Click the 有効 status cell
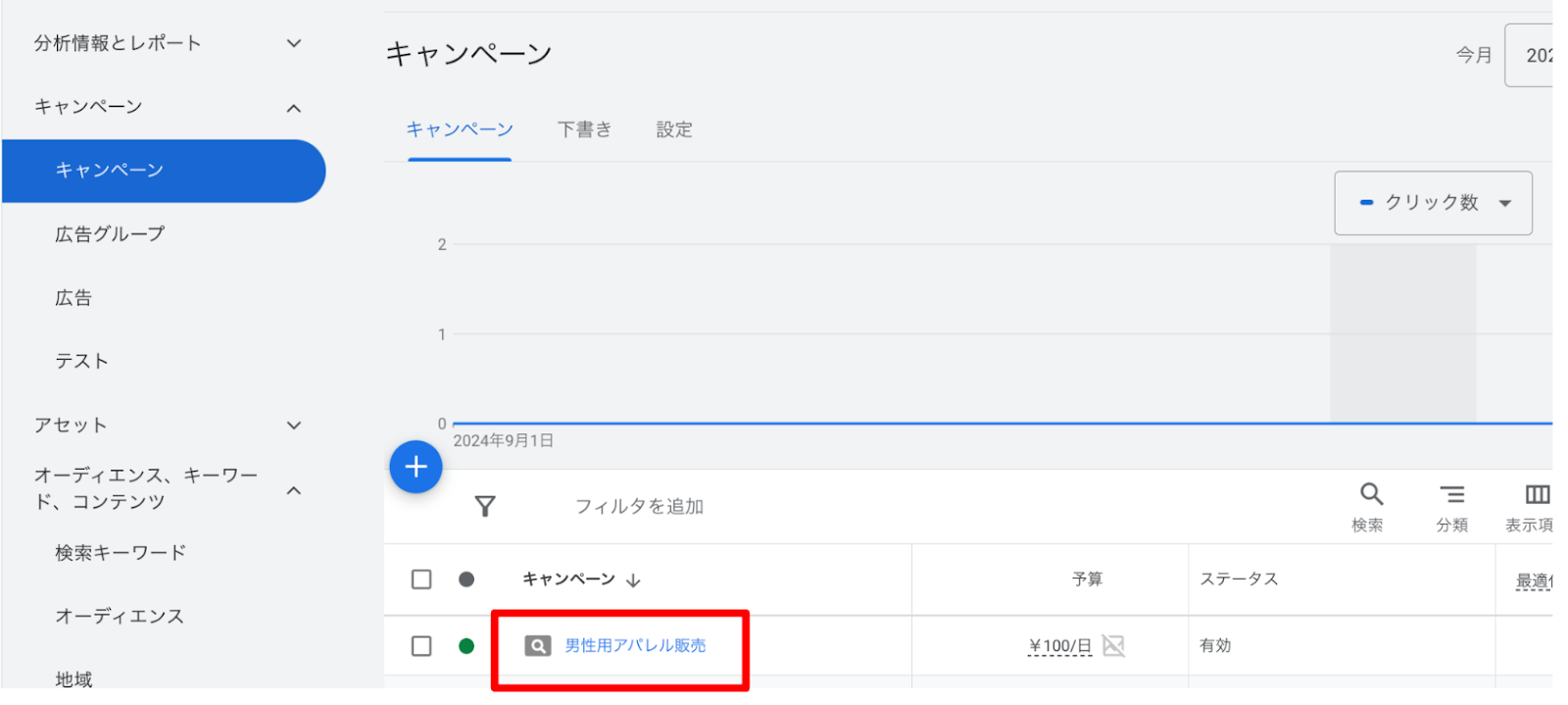1568x705 pixels. click(1215, 646)
